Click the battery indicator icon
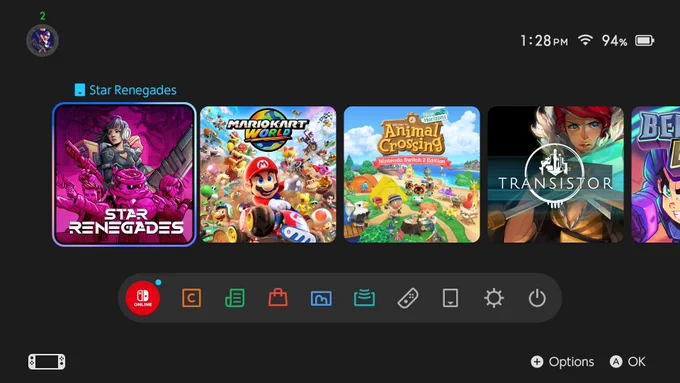 click(644, 41)
